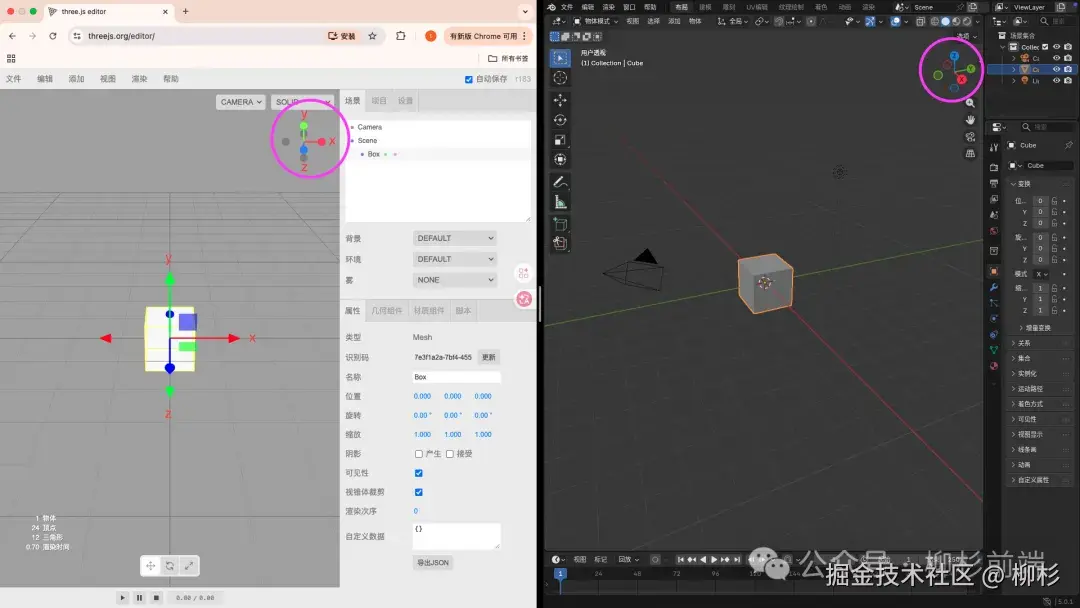The height and width of the screenshot is (608, 1080).
Task: Click three.js editor rotate mode icon
Action: [x=169, y=565]
